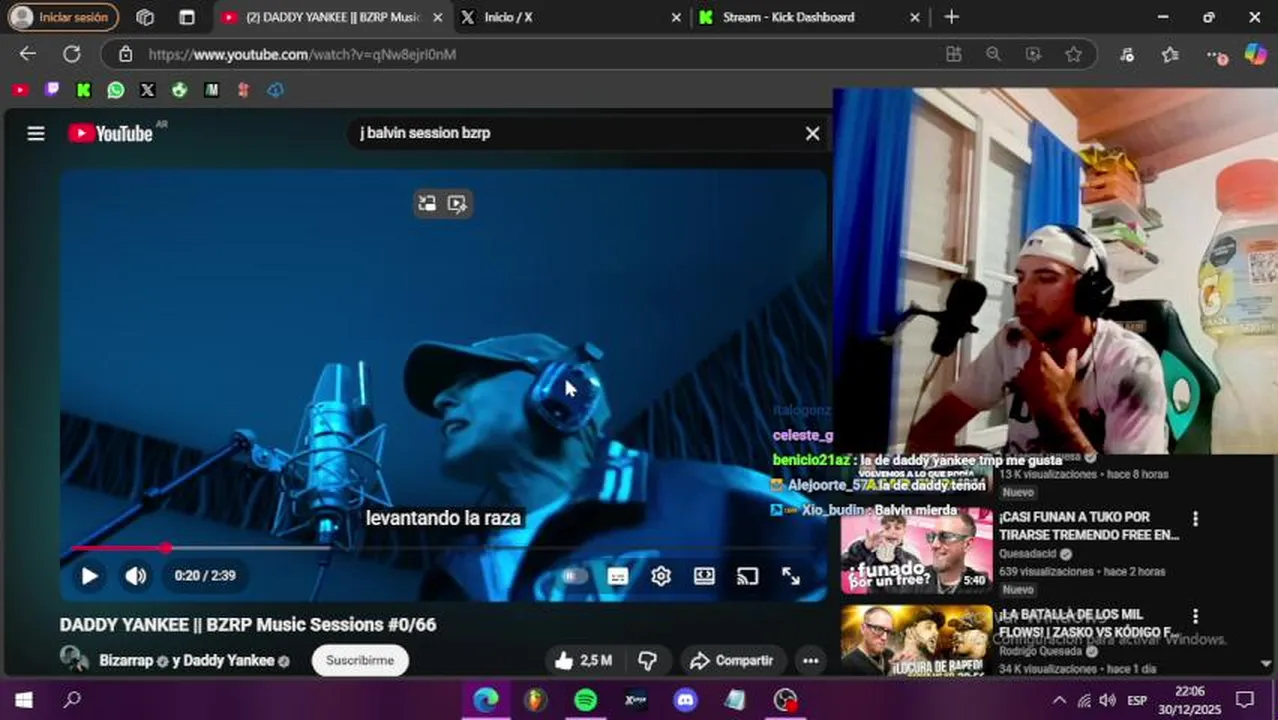
Task: Open the Windows Start menu
Action: [x=24, y=700]
